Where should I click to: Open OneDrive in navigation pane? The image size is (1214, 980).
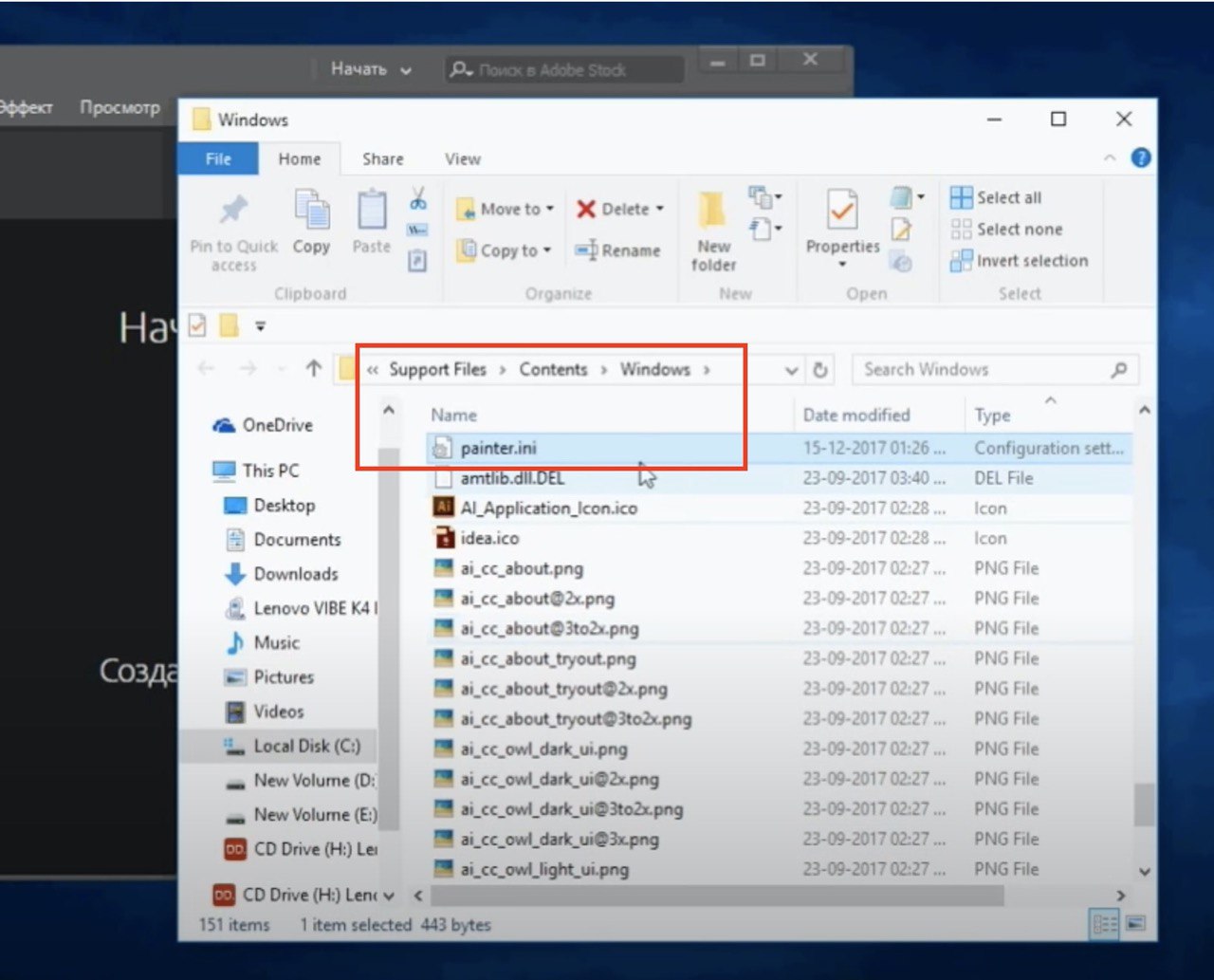click(263, 425)
